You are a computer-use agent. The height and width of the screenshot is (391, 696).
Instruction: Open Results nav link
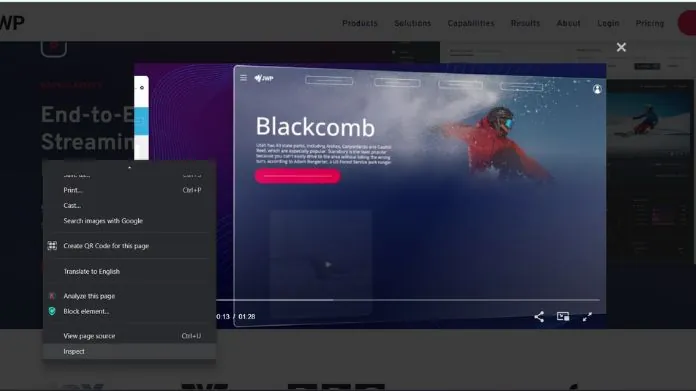click(x=525, y=23)
